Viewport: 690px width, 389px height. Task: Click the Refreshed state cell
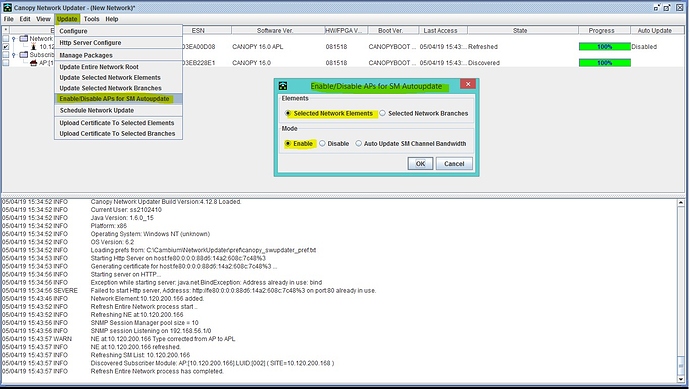pyautogui.click(x=483, y=47)
